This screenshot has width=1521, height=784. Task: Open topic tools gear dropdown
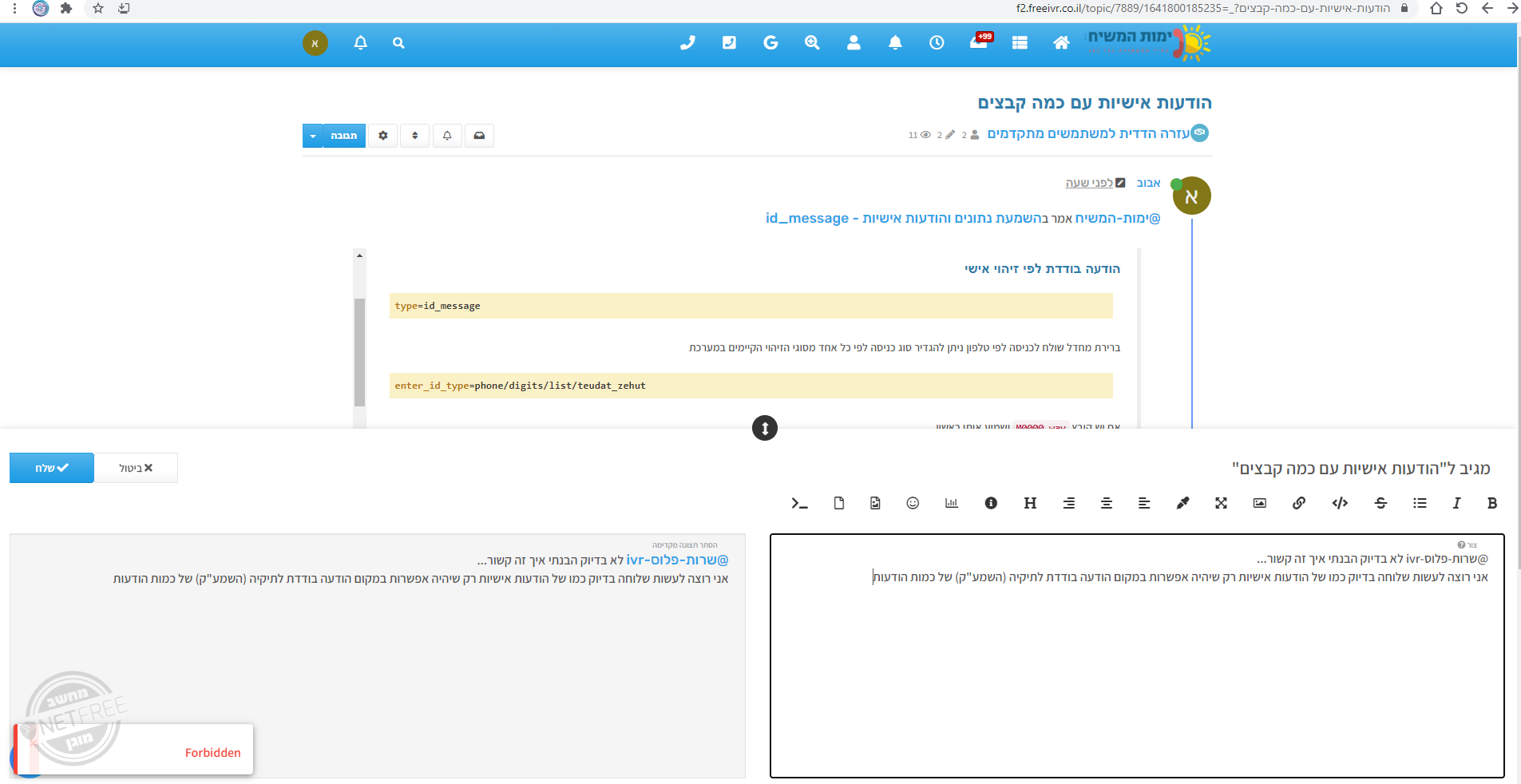(383, 136)
